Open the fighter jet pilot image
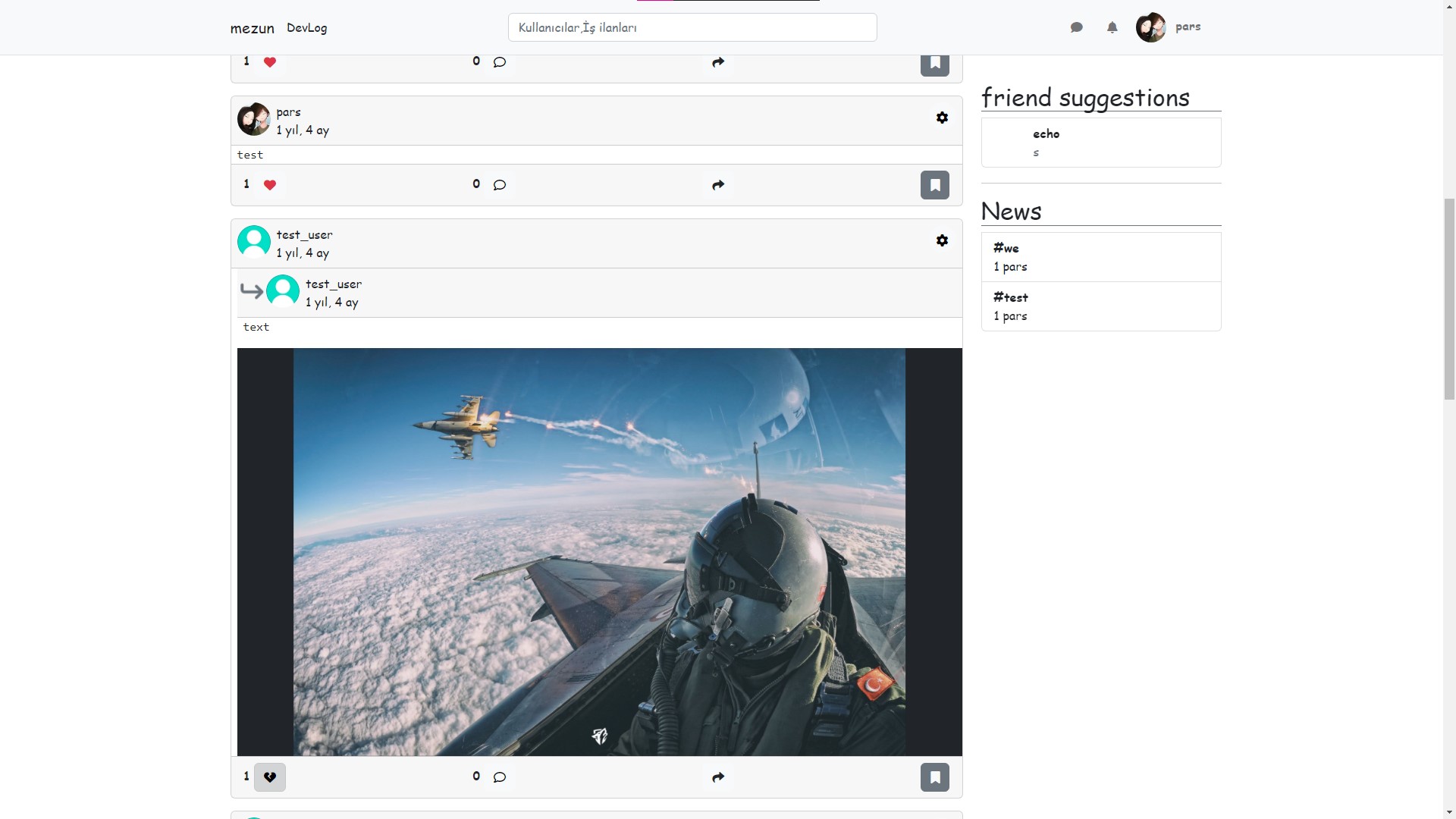Screen dimensions: 1456x819 tap(599, 552)
